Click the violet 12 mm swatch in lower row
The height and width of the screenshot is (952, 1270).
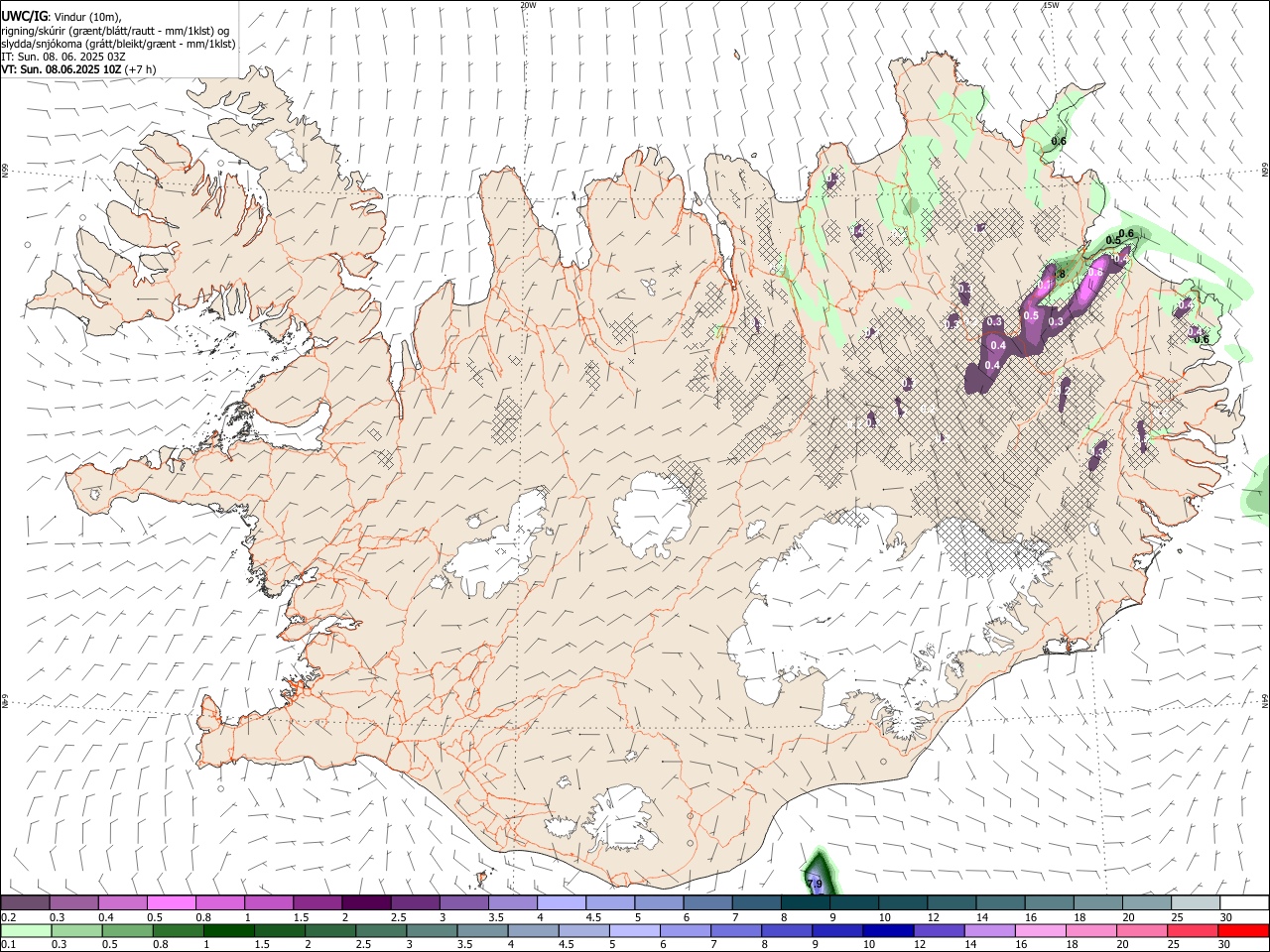point(939,931)
